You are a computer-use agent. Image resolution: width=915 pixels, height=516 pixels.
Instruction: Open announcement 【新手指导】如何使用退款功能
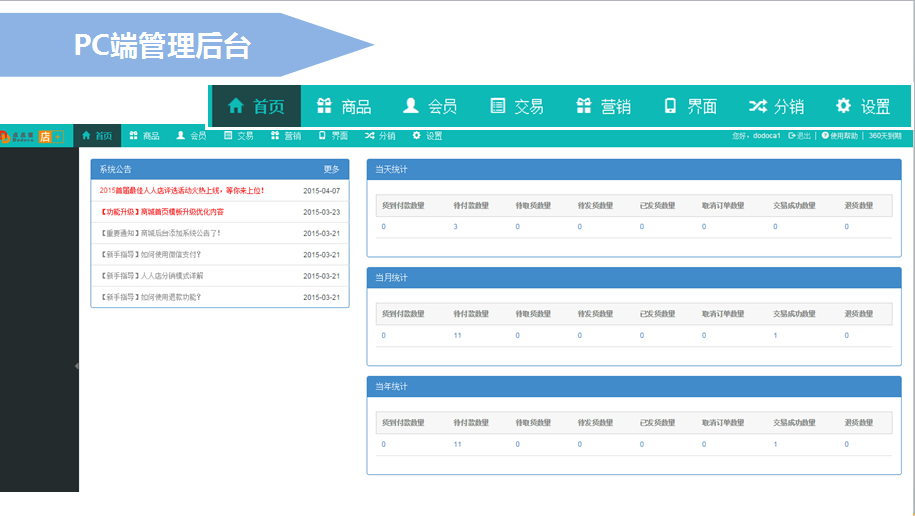point(151,297)
